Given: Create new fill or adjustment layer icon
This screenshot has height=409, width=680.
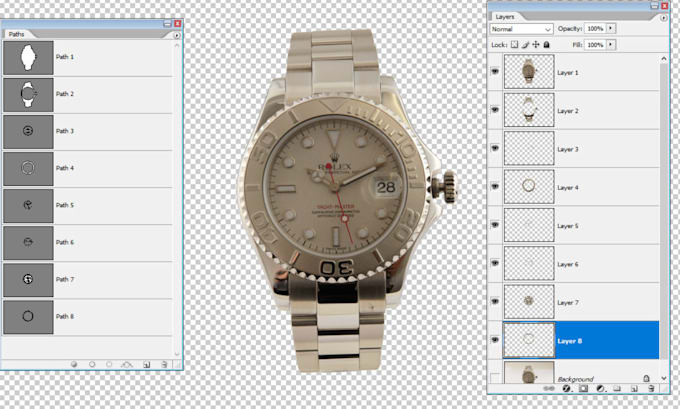Looking at the screenshot, I should point(600,389).
